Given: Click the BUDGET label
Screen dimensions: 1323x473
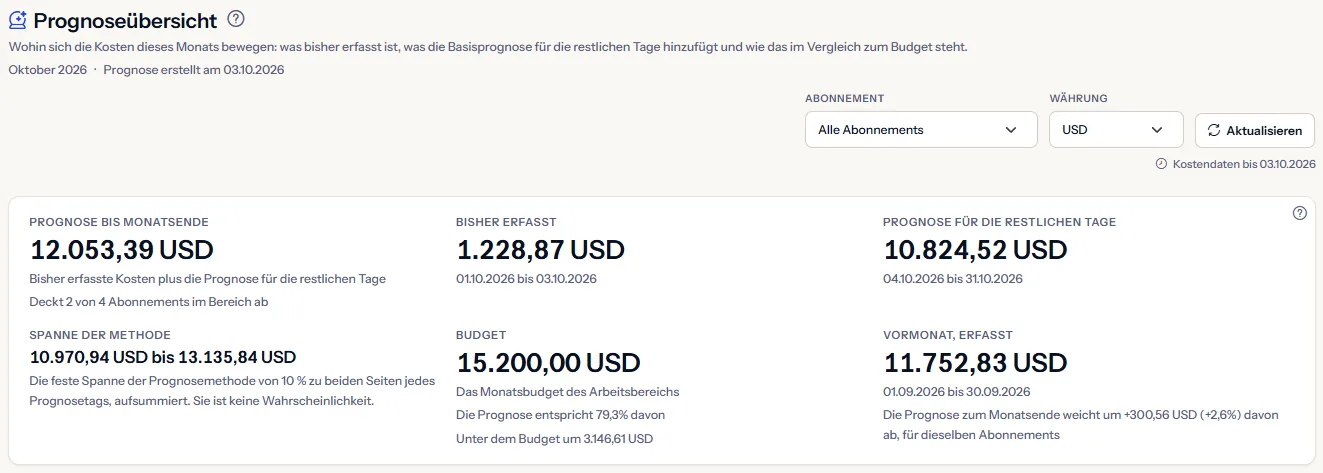Looking at the screenshot, I should coord(481,335).
